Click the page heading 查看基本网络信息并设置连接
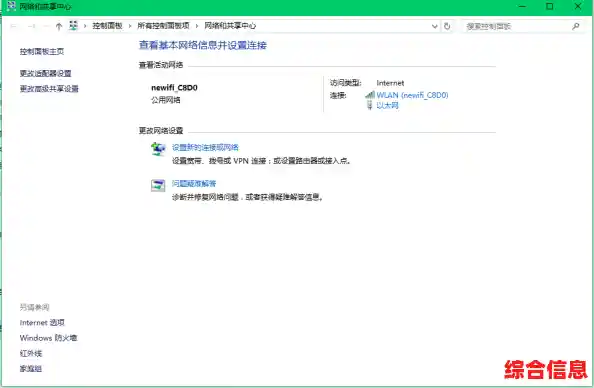The width and height of the screenshot is (594, 388). coord(203,45)
